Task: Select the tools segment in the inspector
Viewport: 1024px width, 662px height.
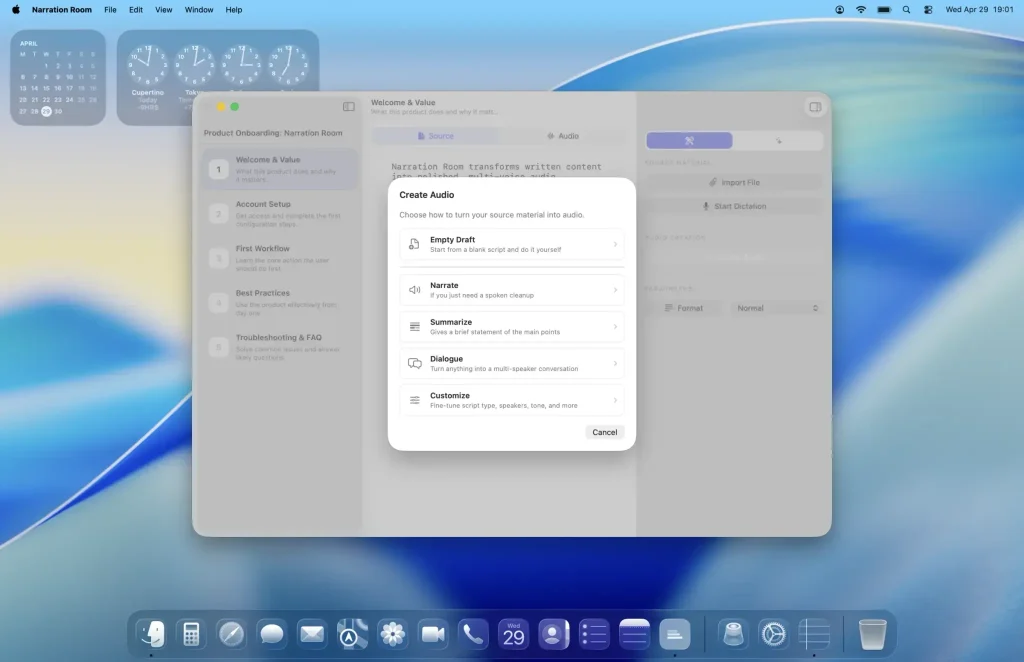Action: (689, 140)
